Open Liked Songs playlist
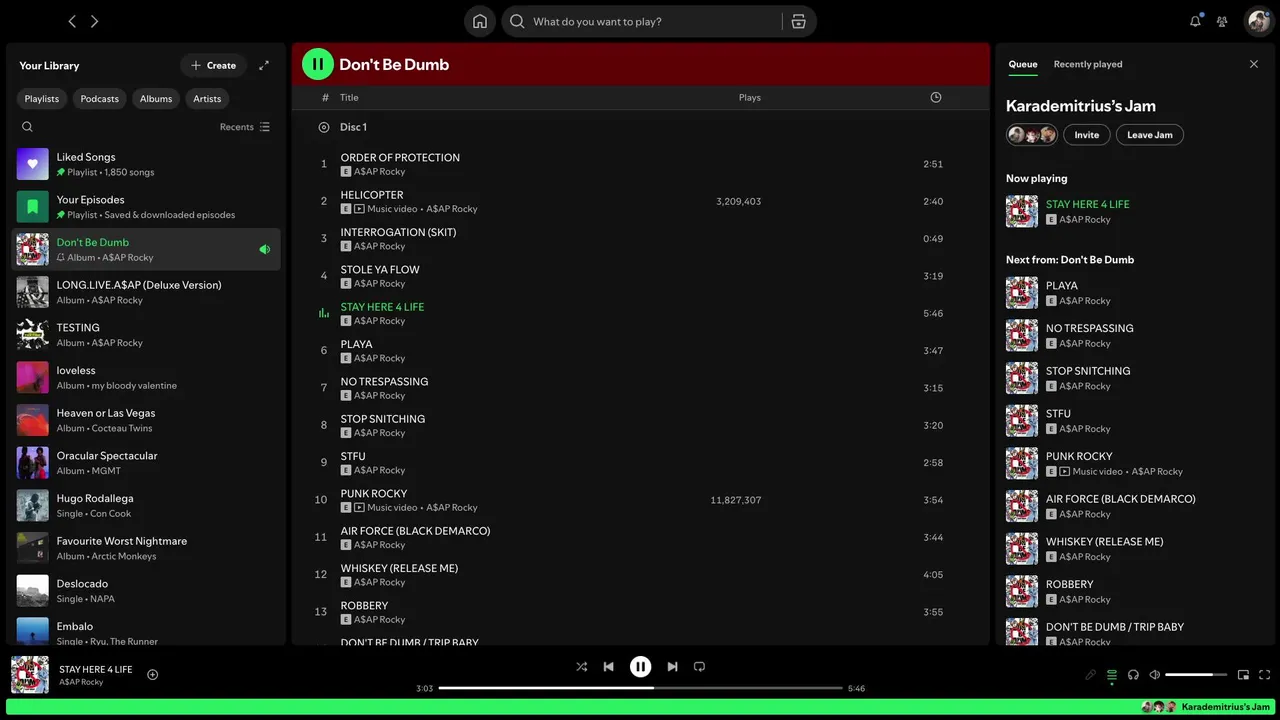 point(146,164)
